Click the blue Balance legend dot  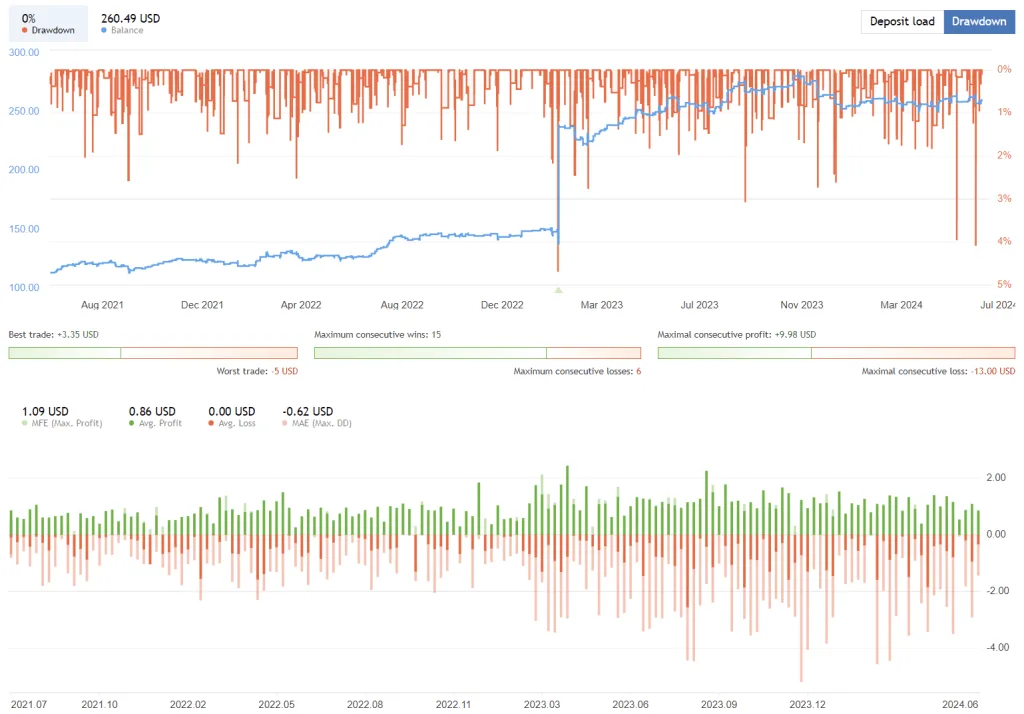(104, 30)
